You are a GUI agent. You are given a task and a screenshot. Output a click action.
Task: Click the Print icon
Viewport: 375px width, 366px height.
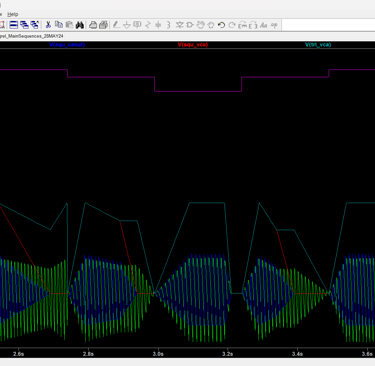[93, 25]
